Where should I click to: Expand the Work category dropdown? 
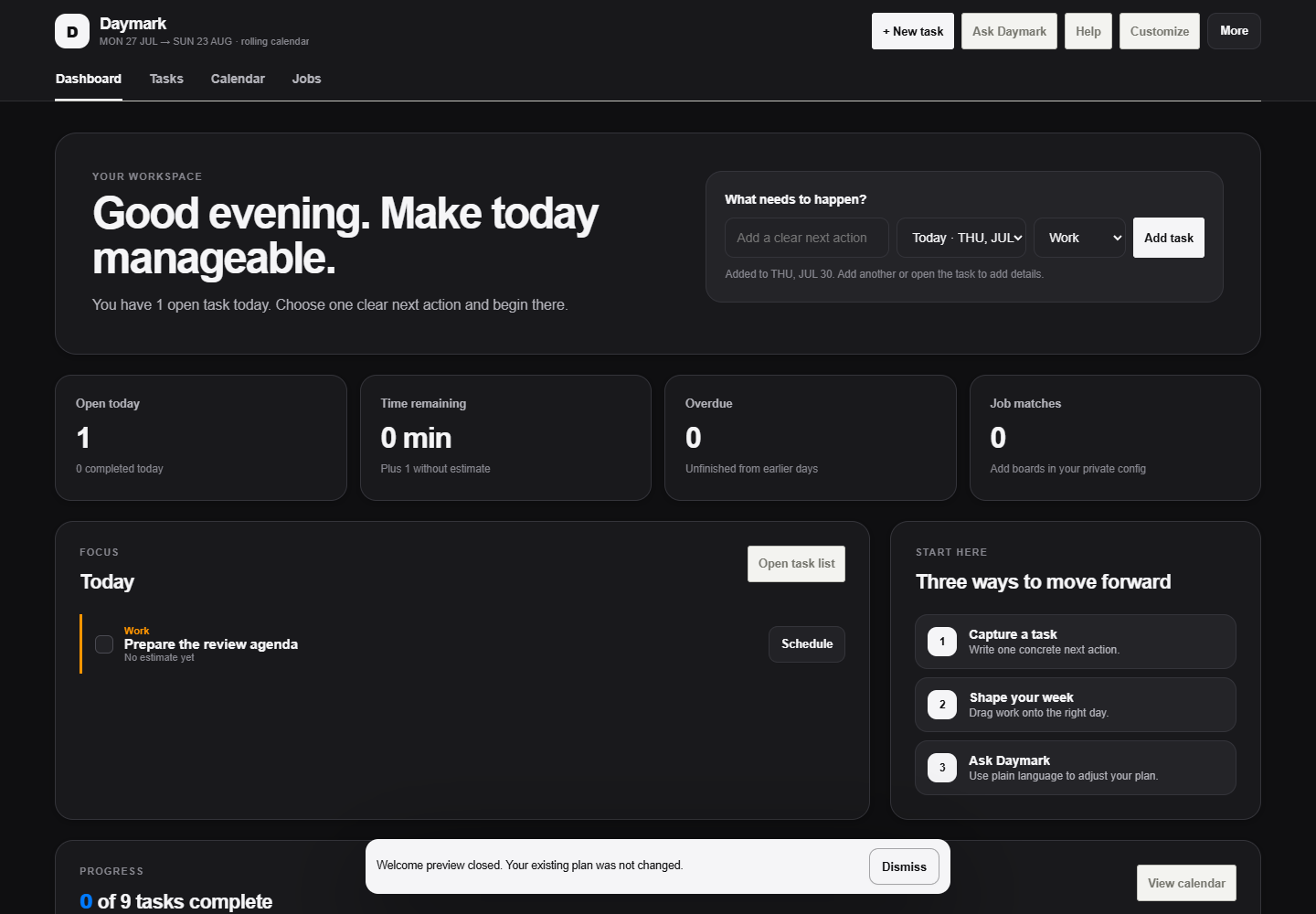(x=1079, y=238)
